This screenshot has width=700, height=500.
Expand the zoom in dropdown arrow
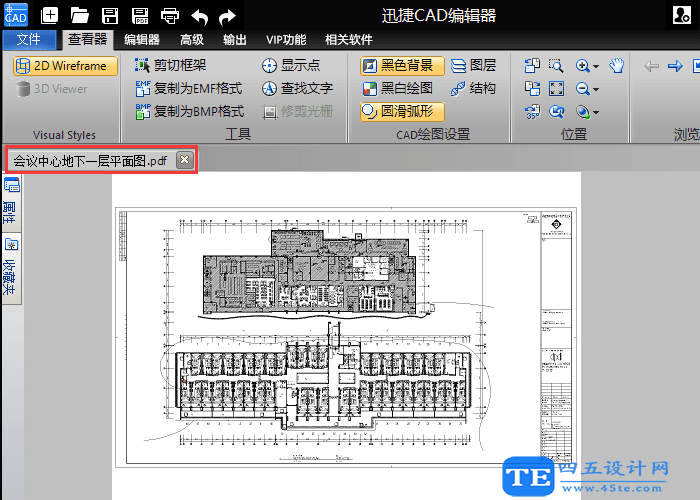(596, 67)
